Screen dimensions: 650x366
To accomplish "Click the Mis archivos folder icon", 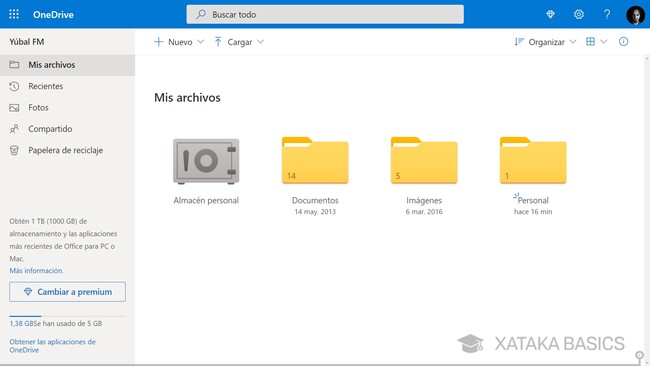I will pos(14,65).
